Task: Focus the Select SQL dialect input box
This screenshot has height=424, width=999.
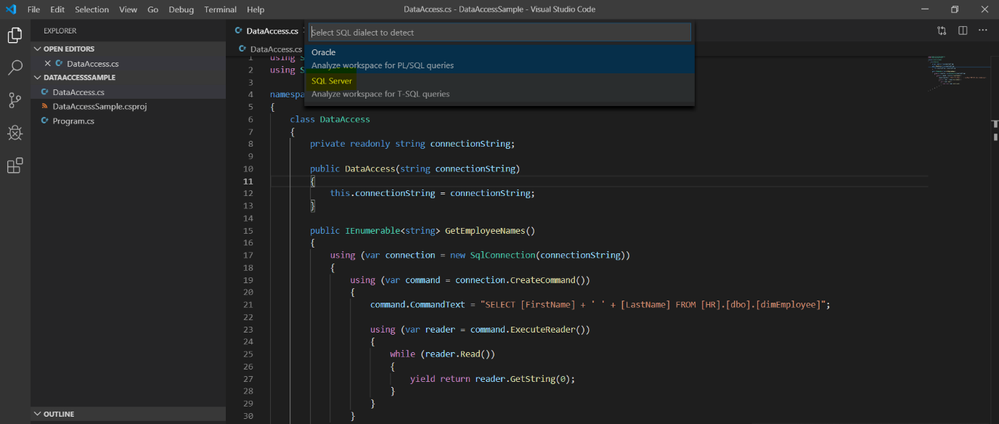Action: pyautogui.click(x=500, y=32)
